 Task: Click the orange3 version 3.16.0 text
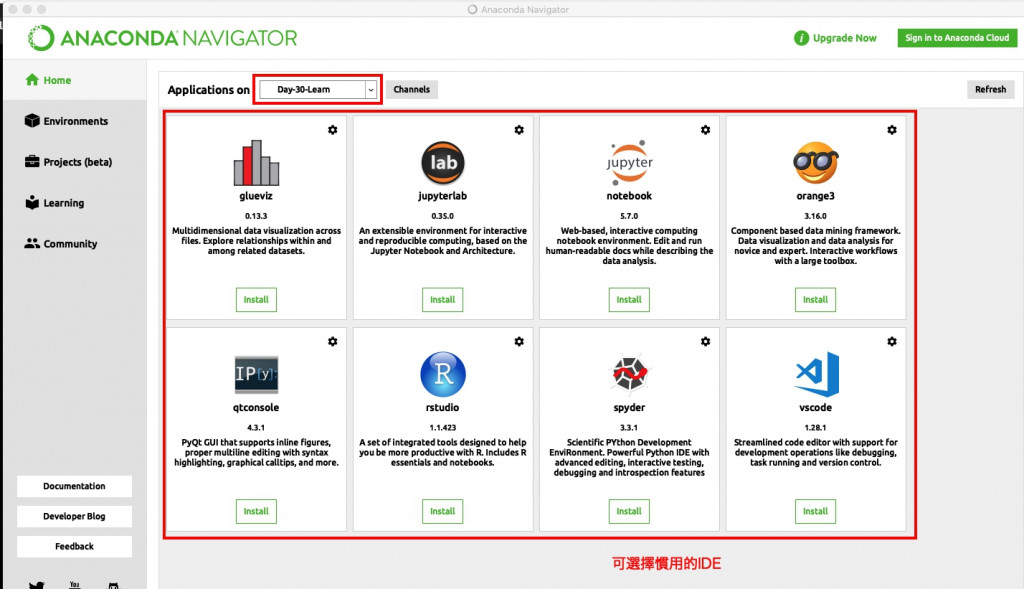coord(816,216)
